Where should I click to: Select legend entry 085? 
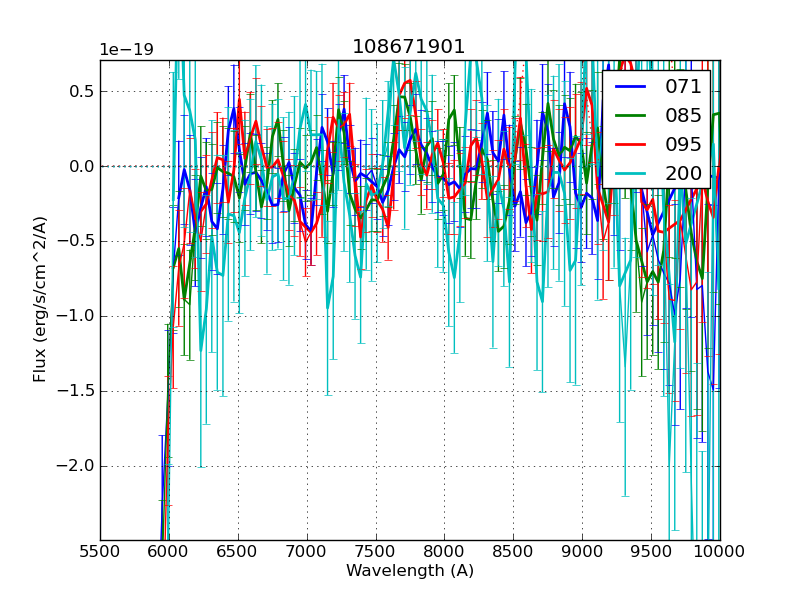(683, 115)
